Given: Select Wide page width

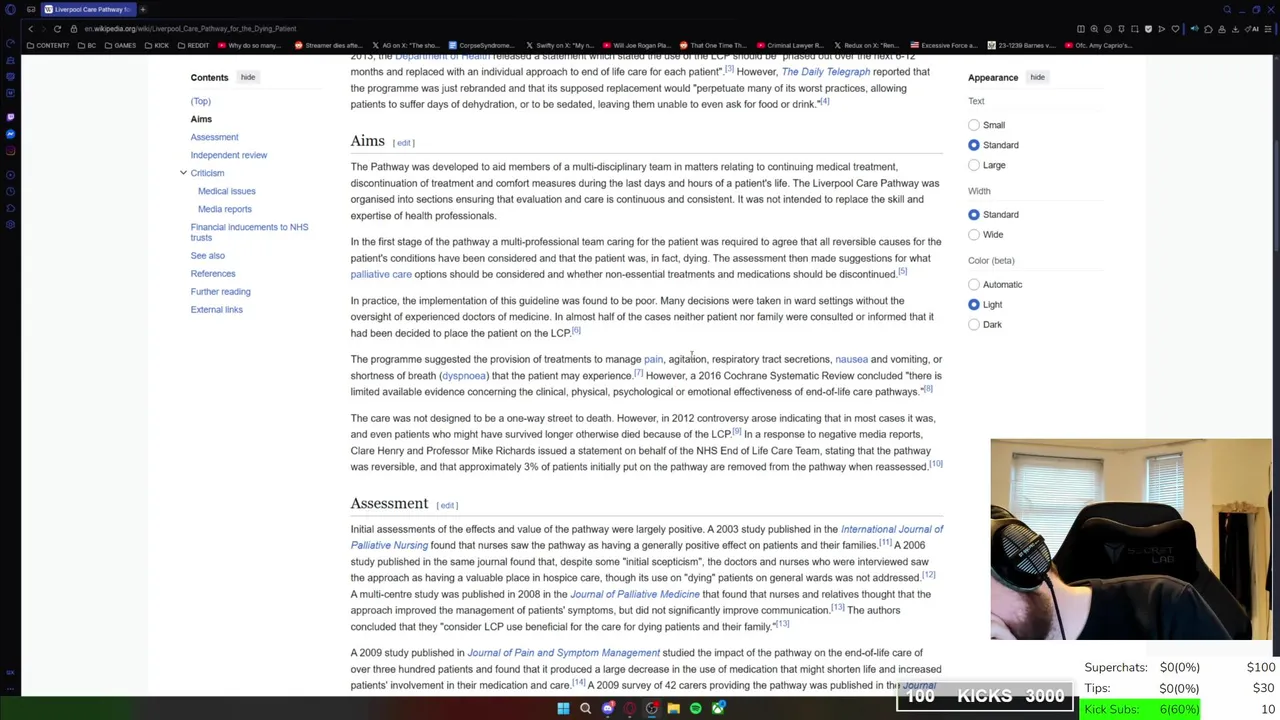Looking at the screenshot, I should (x=974, y=235).
